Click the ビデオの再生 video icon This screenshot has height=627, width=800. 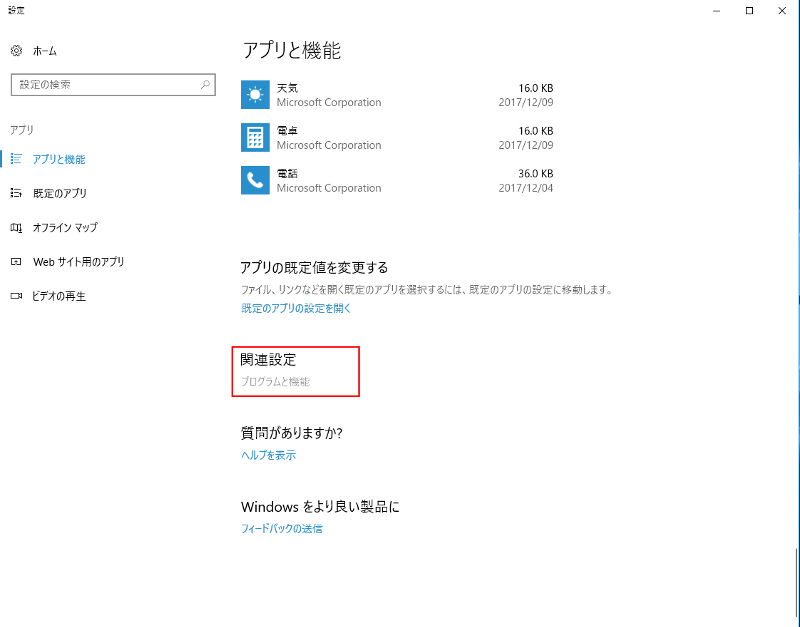pyautogui.click(x=16, y=296)
